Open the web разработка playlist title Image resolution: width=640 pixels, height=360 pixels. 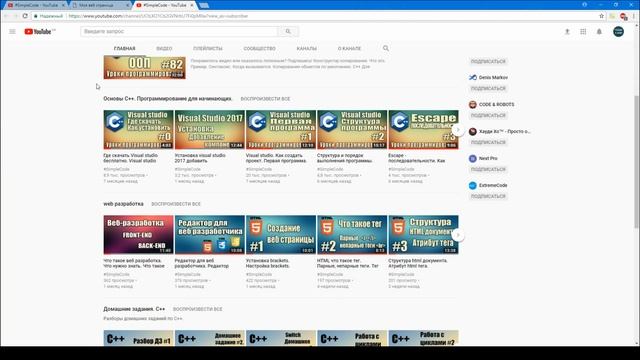click(123, 204)
